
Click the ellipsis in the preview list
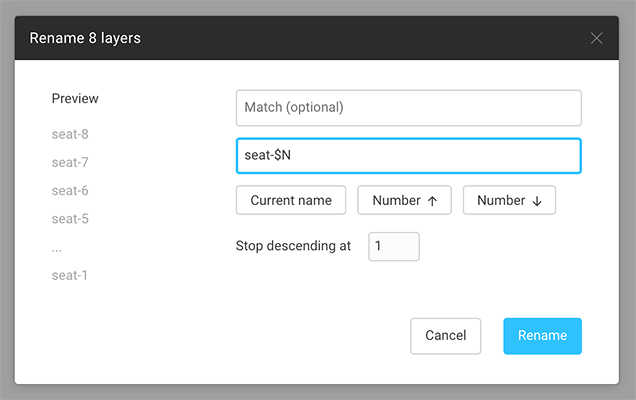pos(58,247)
